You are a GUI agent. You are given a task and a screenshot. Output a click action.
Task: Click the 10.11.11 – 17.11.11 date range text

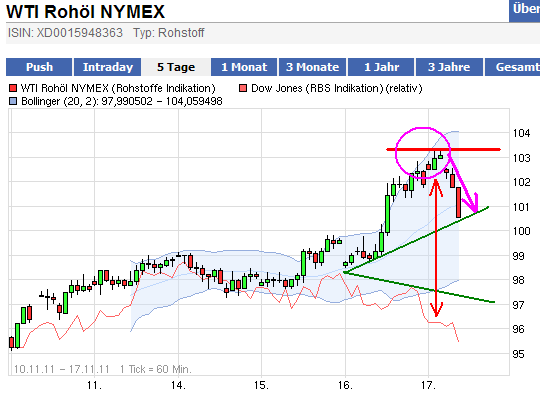point(61,369)
